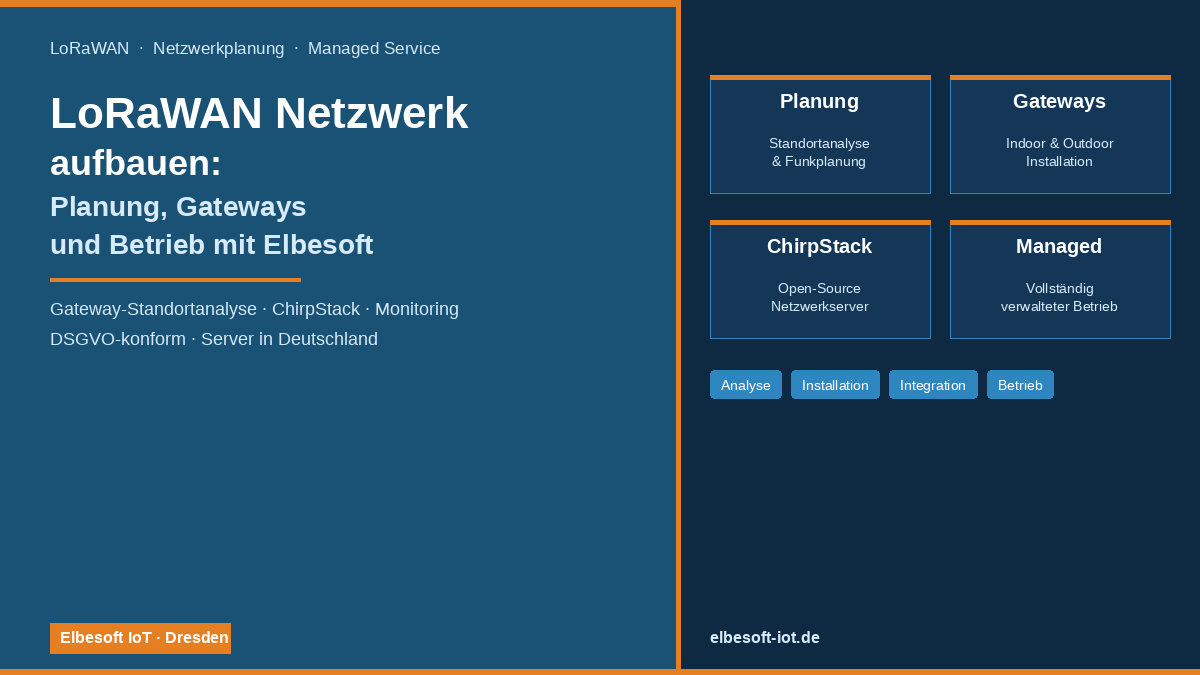Click the Integration tag

933,385
